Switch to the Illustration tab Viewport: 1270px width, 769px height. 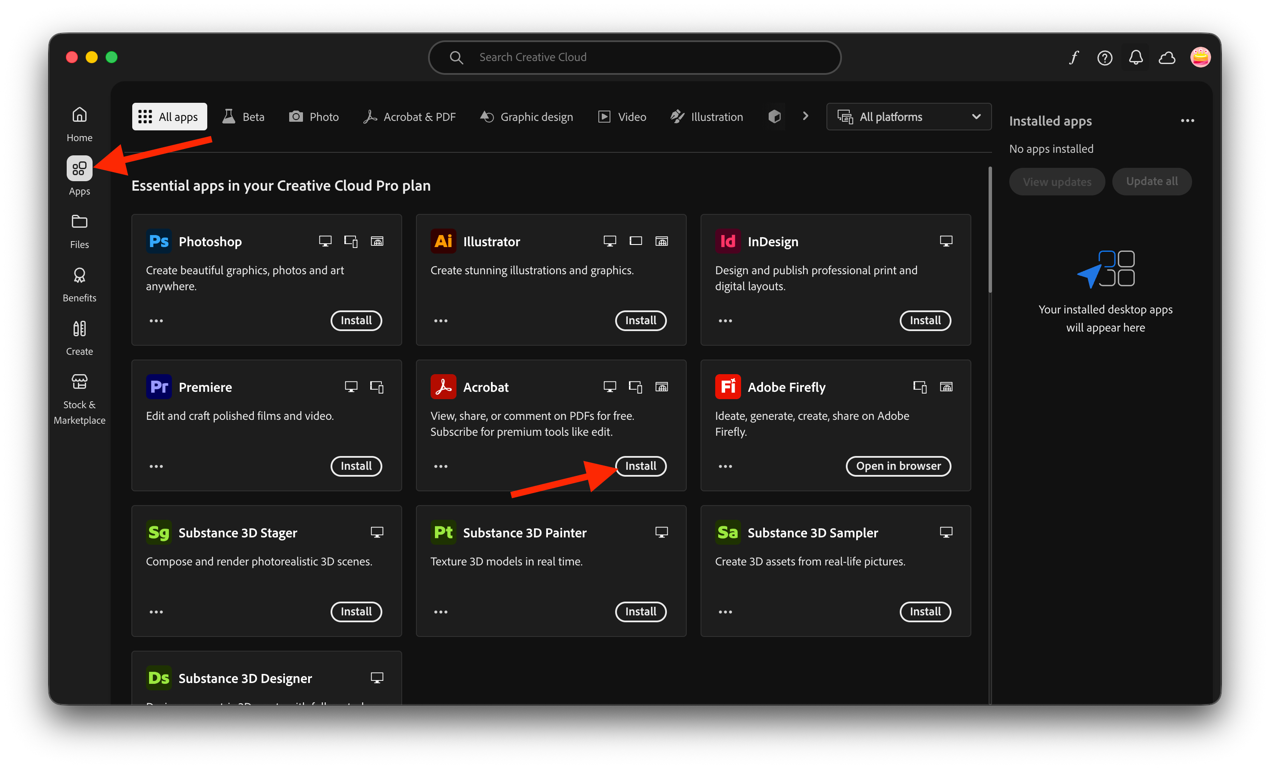click(x=707, y=117)
